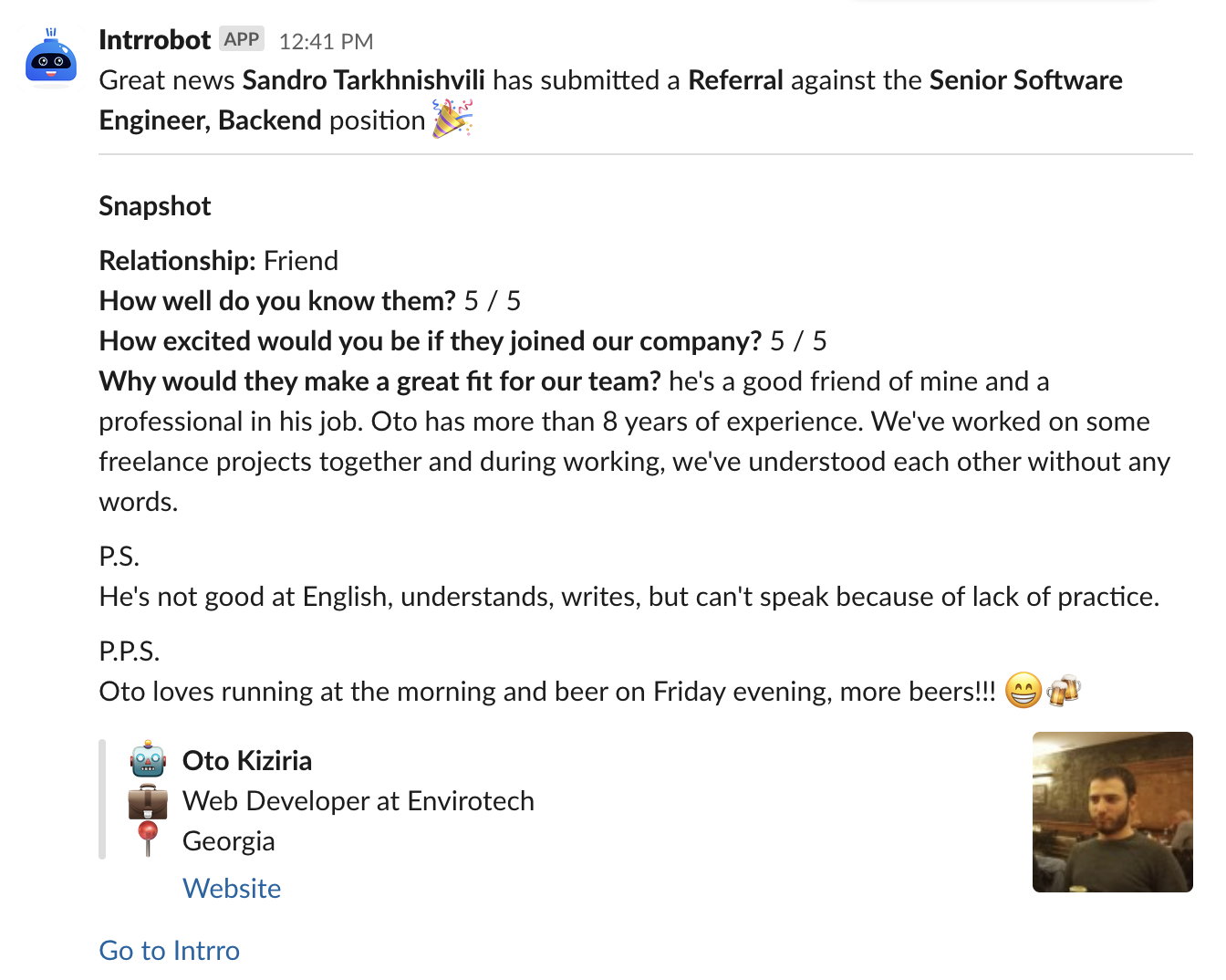
Task: Open the Website link
Action: coord(232,888)
